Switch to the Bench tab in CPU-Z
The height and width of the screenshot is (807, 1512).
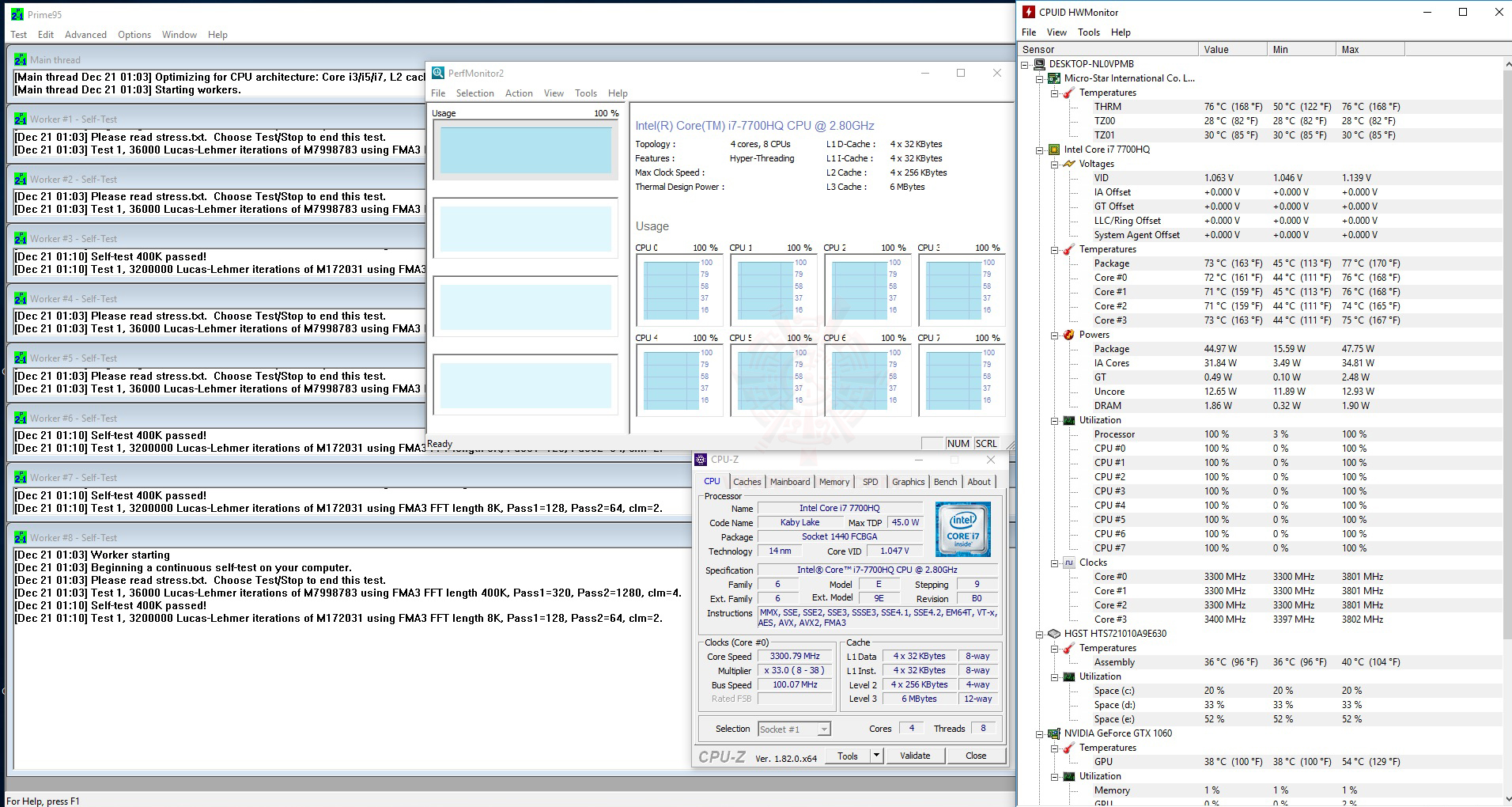946,482
